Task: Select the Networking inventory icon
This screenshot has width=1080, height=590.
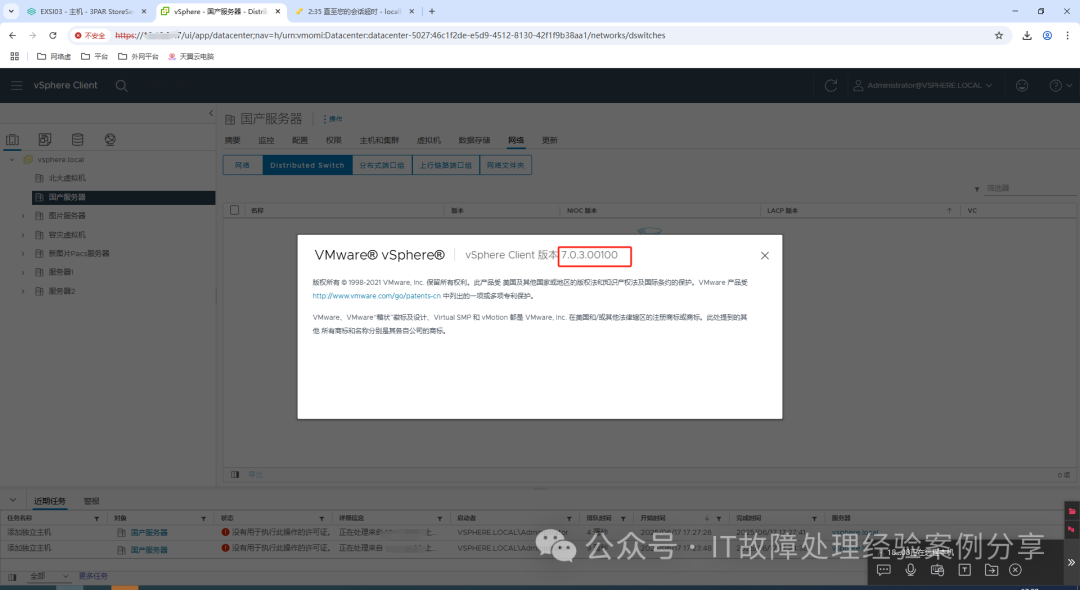Action: (110, 140)
